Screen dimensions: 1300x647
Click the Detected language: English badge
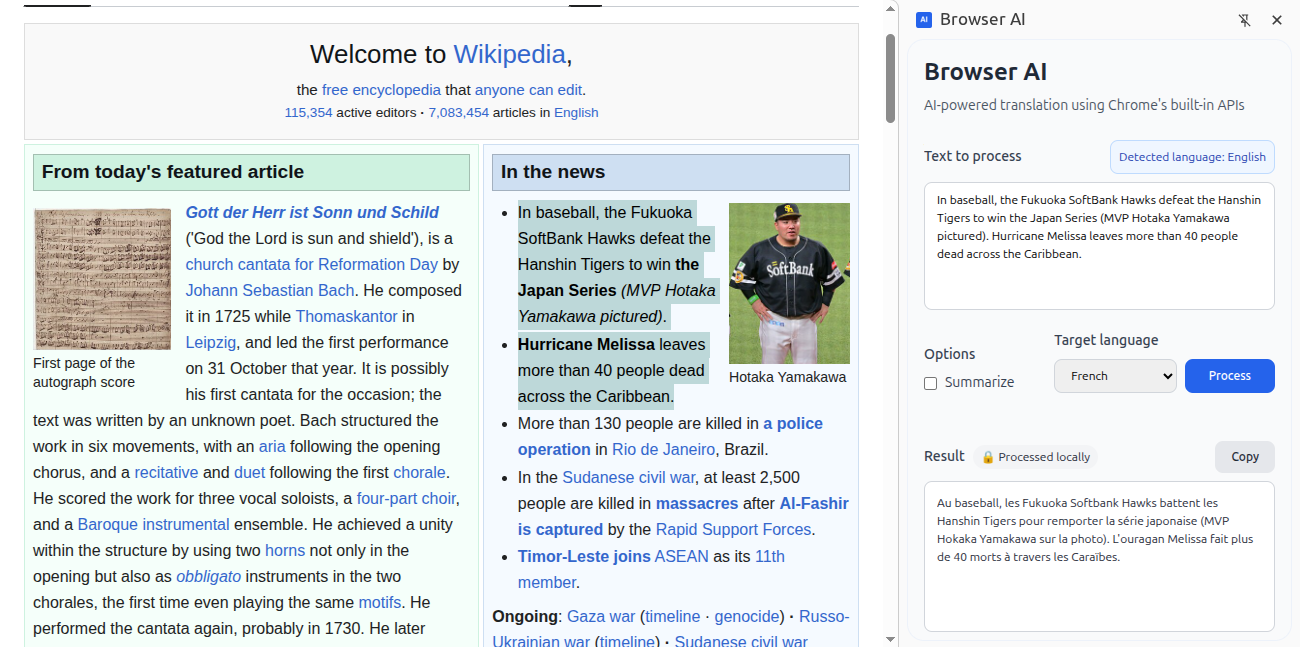(1192, 157)
